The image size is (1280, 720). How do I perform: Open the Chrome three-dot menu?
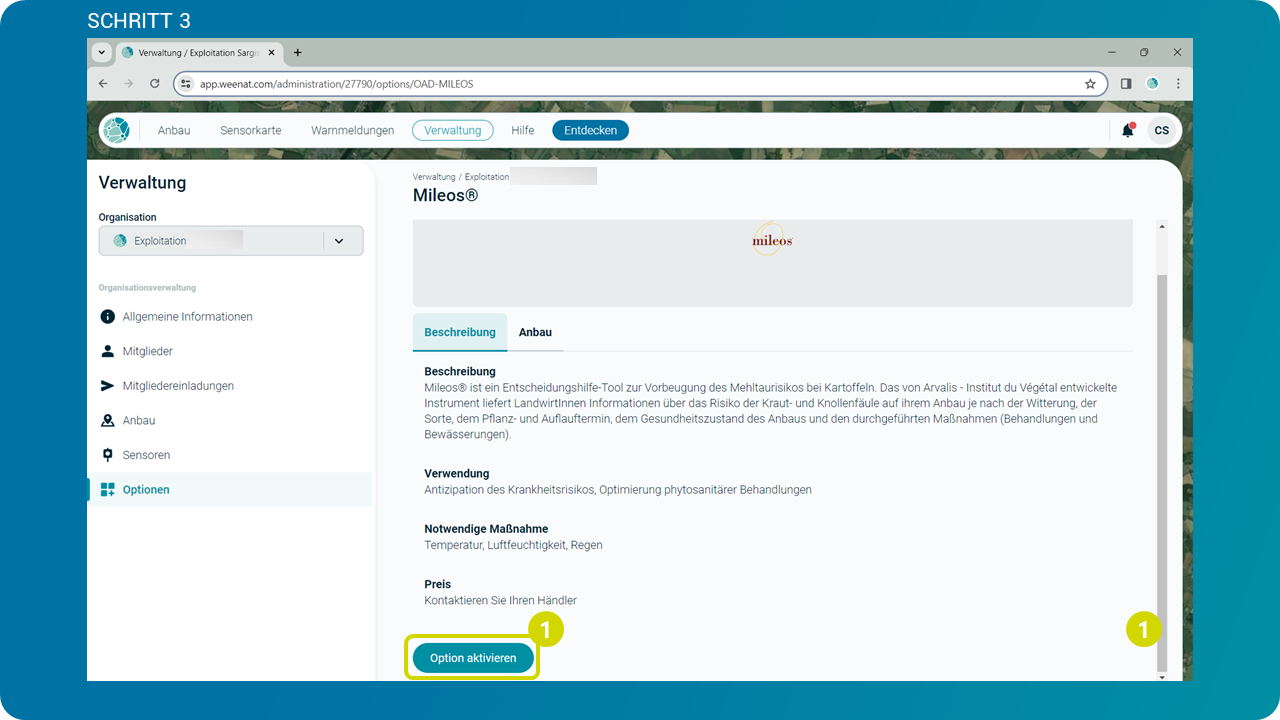[x=1178, y=84]
